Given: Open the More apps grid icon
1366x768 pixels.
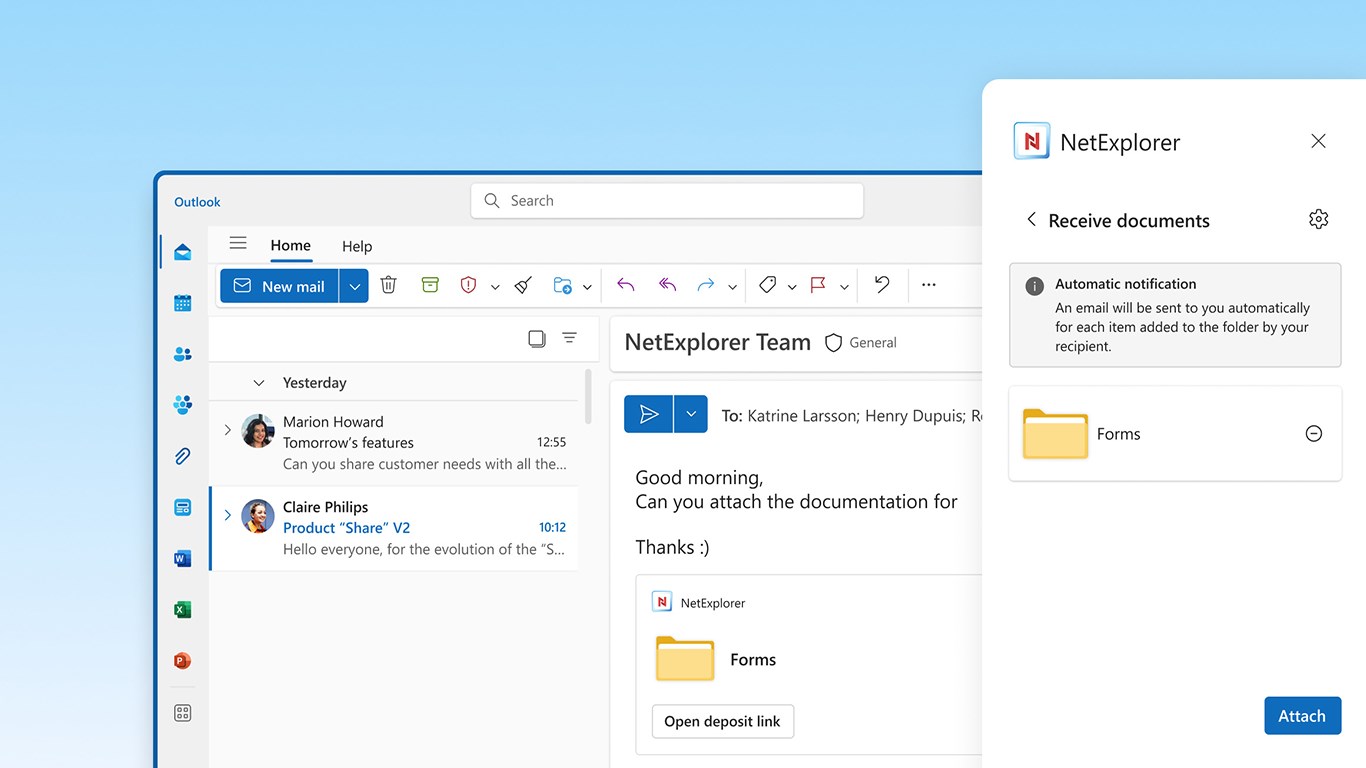Looking at the screenshot, I should point(182,713).
